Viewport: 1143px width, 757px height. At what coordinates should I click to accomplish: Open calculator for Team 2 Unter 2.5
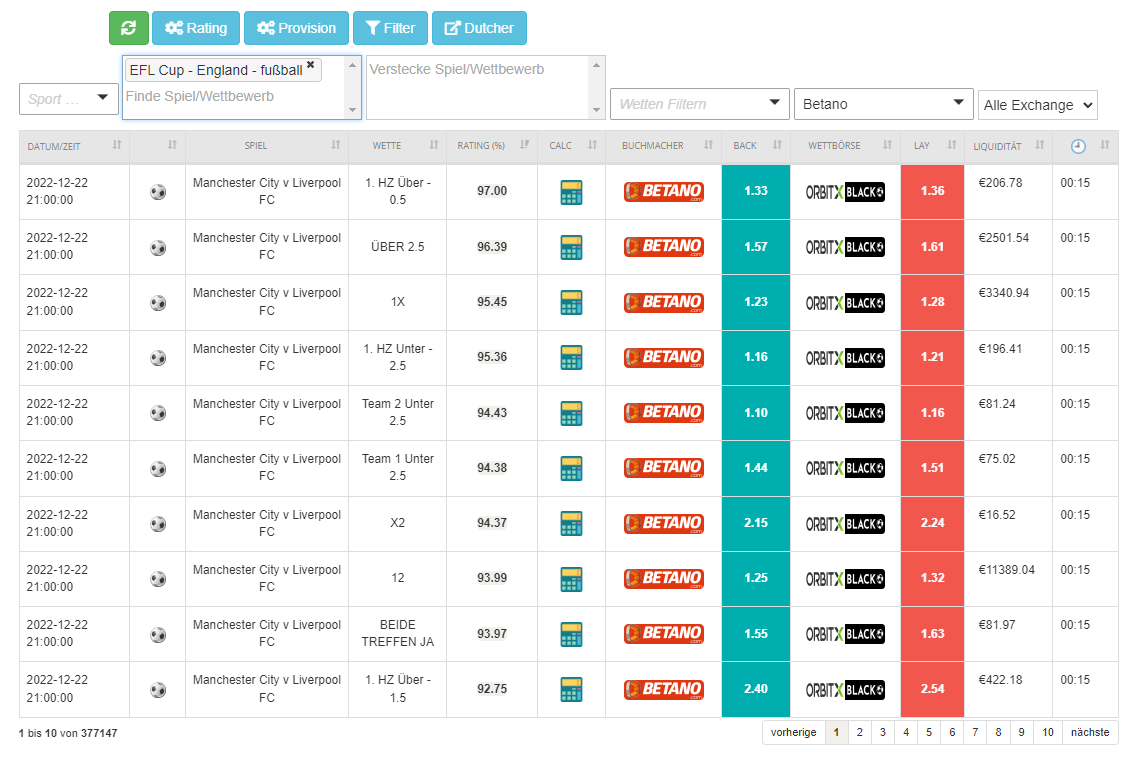point(572,413)
